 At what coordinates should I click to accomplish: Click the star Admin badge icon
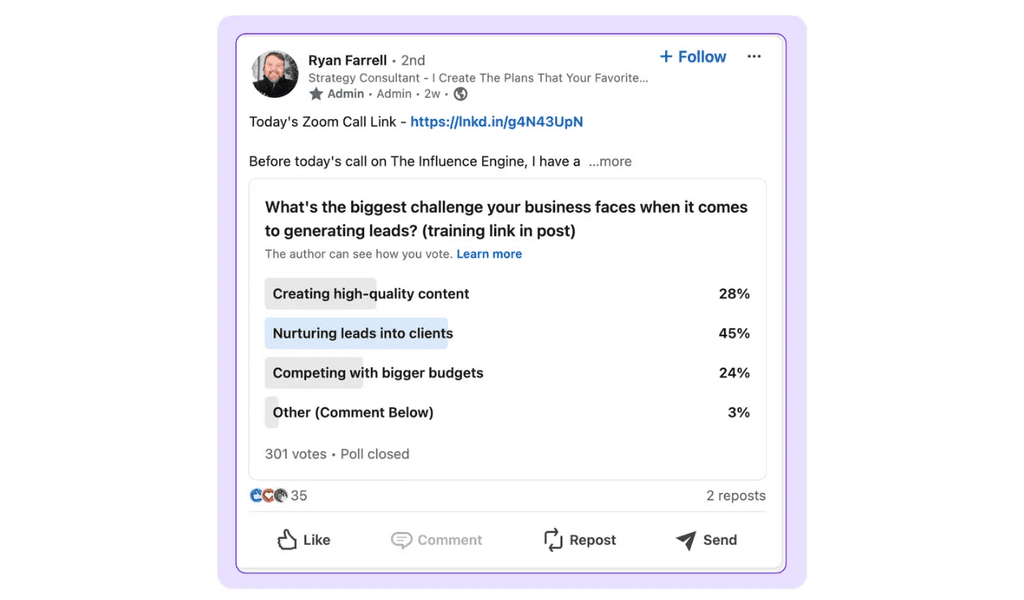[x=317, y=93]
